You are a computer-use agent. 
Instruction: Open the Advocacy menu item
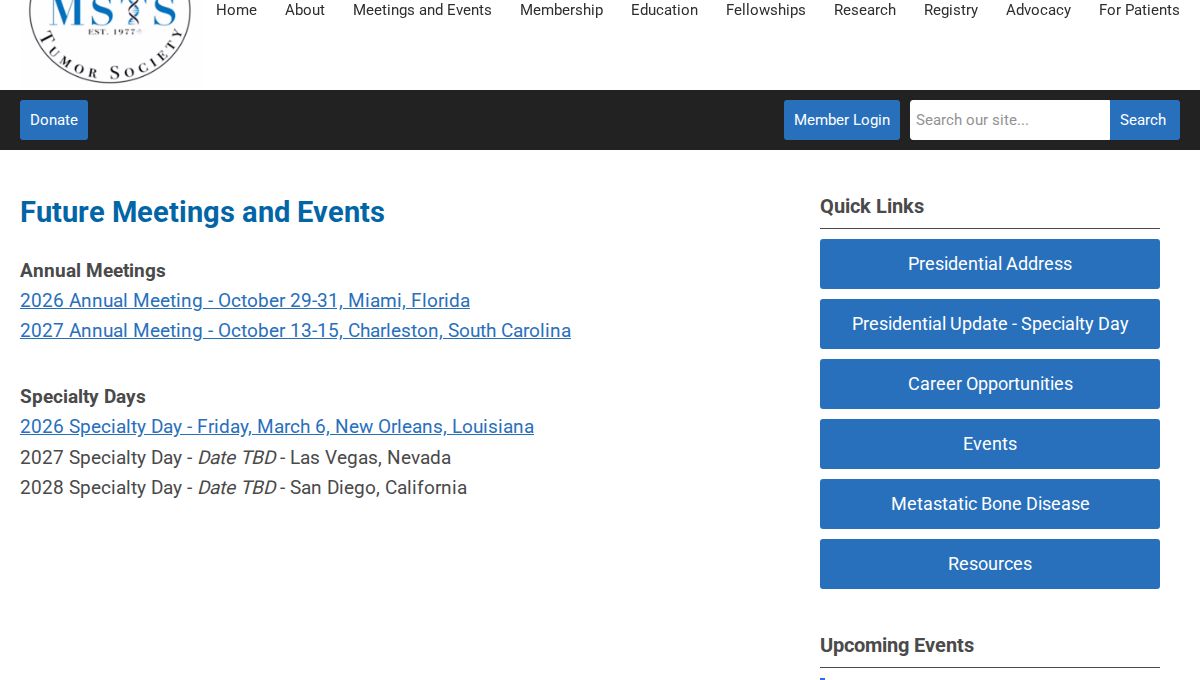pyautogui.click(x=1038, y=10)
